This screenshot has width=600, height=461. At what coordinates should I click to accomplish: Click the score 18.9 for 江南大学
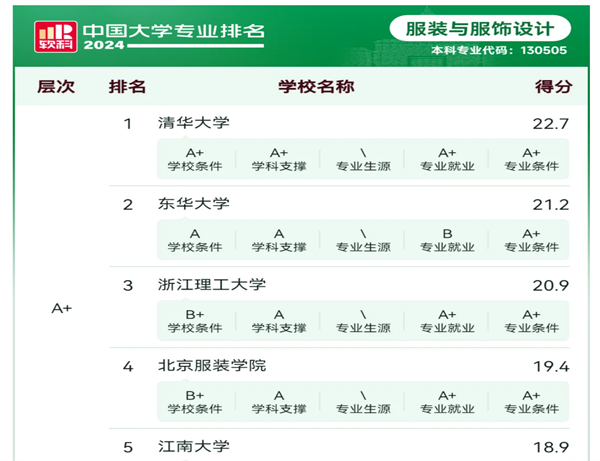pos(551,447)
